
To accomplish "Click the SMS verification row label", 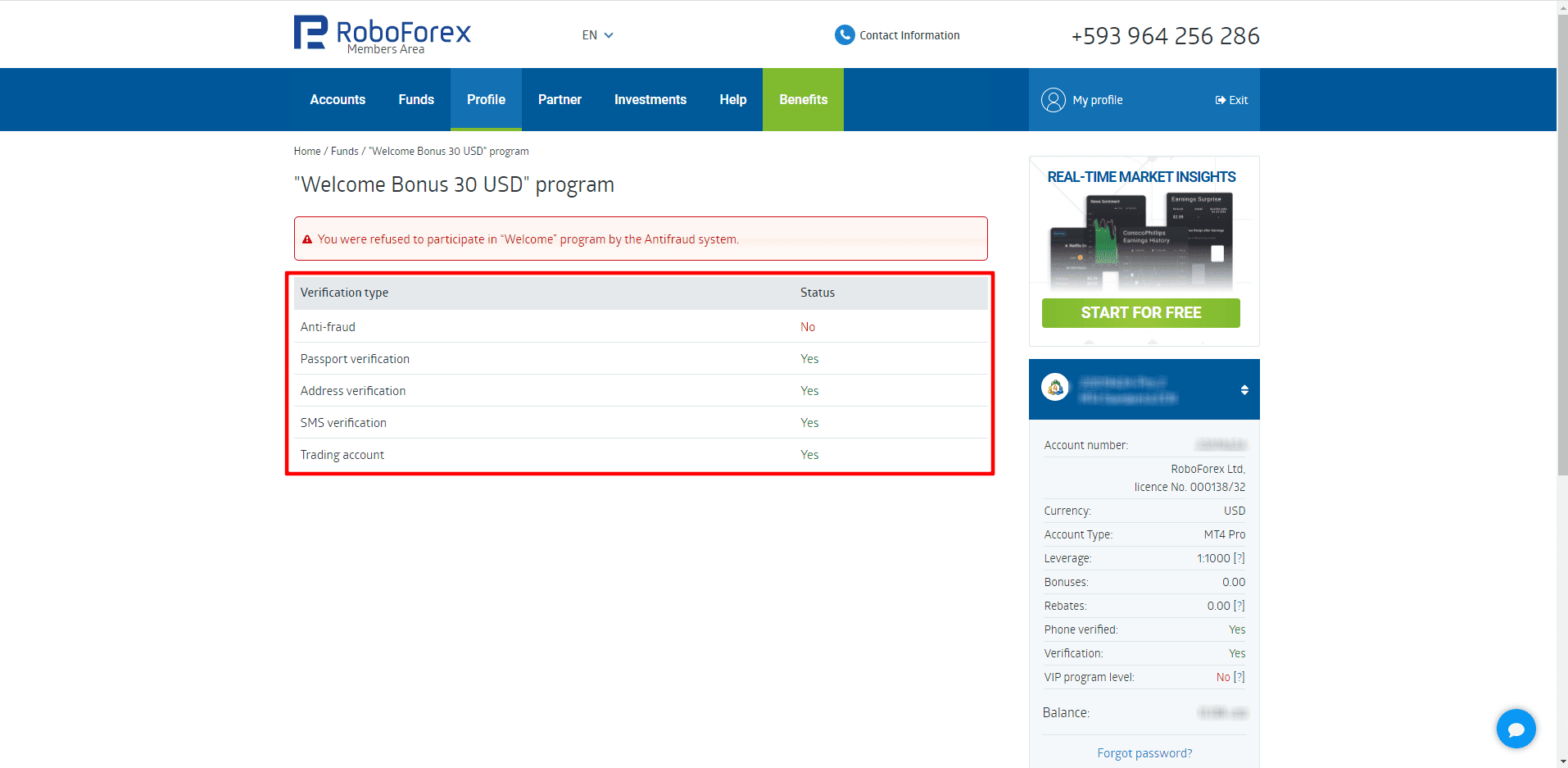I will click(x=343, y=423).
